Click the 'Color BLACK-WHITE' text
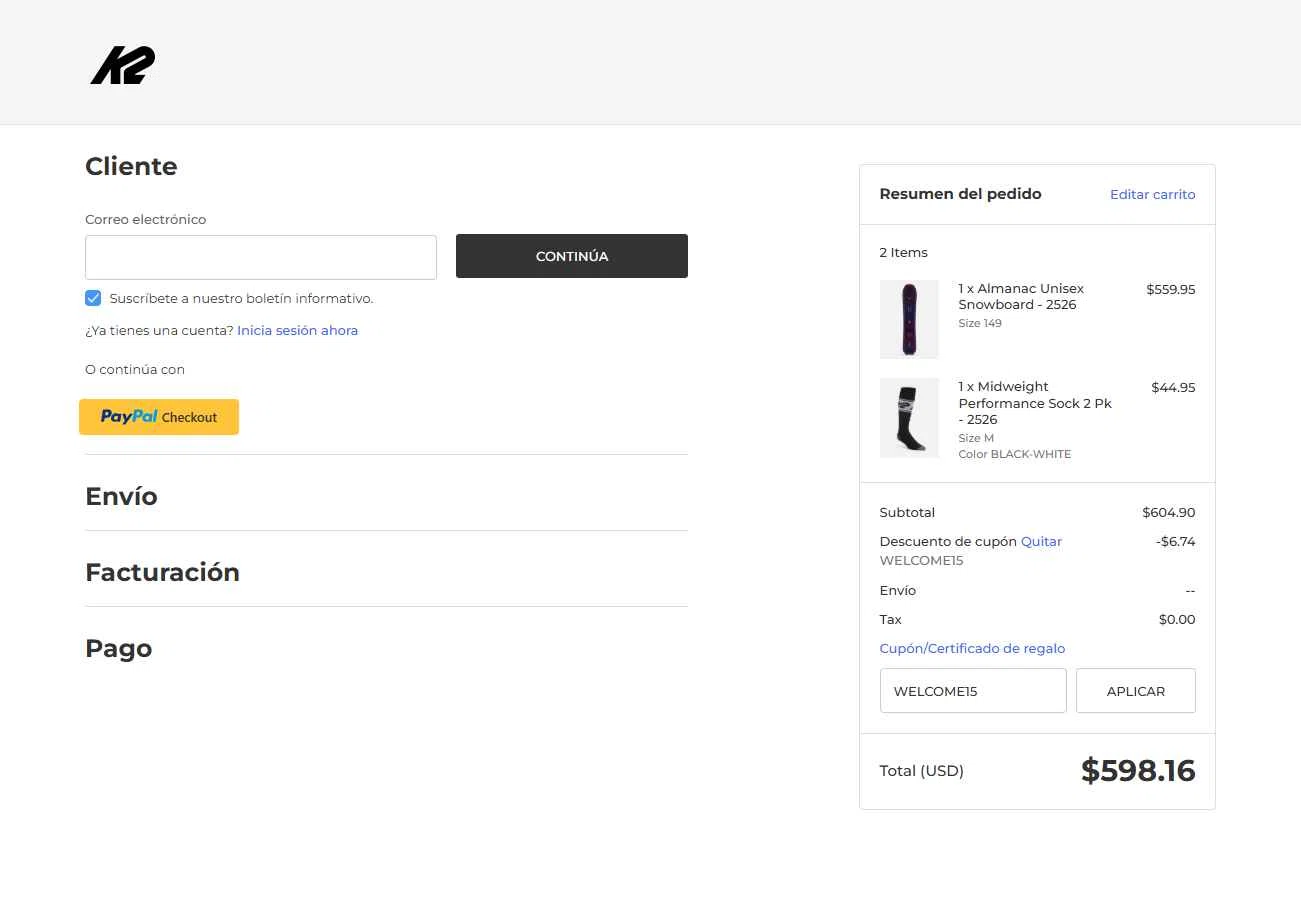The width and height of the screenshot is (1301, 923). coord(1014,454)
